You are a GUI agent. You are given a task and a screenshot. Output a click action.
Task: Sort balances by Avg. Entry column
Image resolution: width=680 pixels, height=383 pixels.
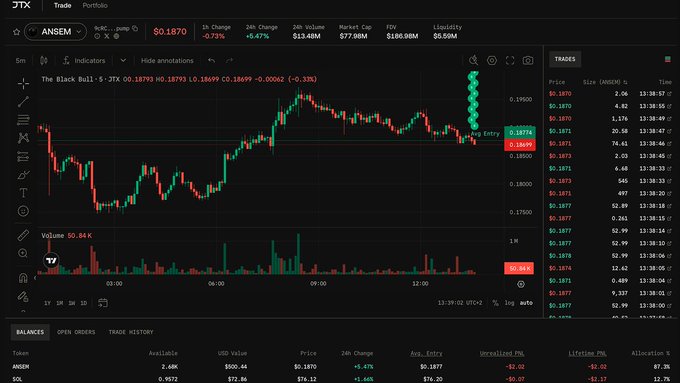tap(426, 354)
